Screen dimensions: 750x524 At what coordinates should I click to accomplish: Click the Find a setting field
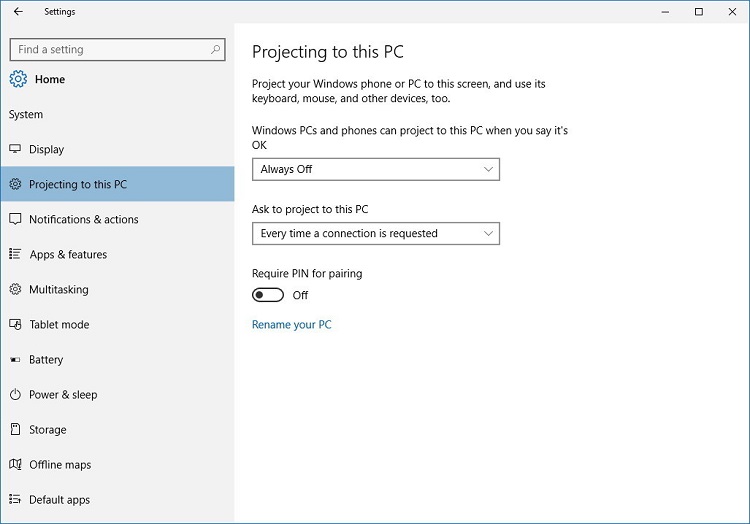pyautogui.click(x=118, y=49)
